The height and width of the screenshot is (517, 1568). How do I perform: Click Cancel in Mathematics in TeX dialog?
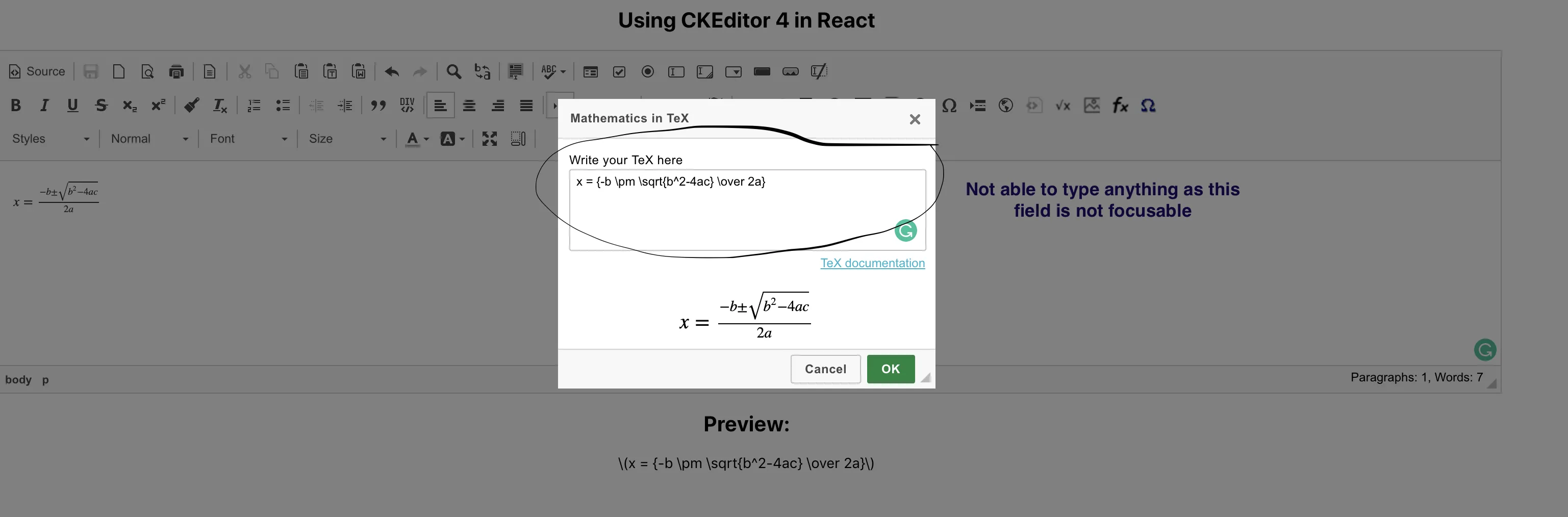point(825,369)
